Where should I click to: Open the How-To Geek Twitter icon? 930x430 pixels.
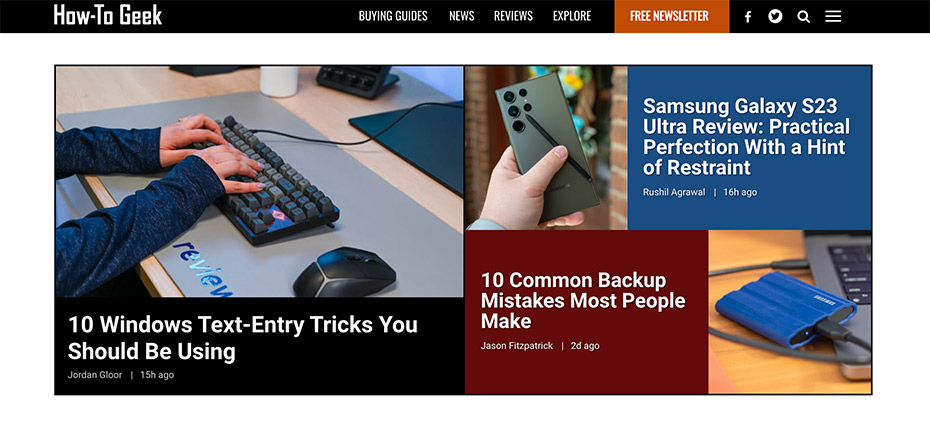coord(775,17)
